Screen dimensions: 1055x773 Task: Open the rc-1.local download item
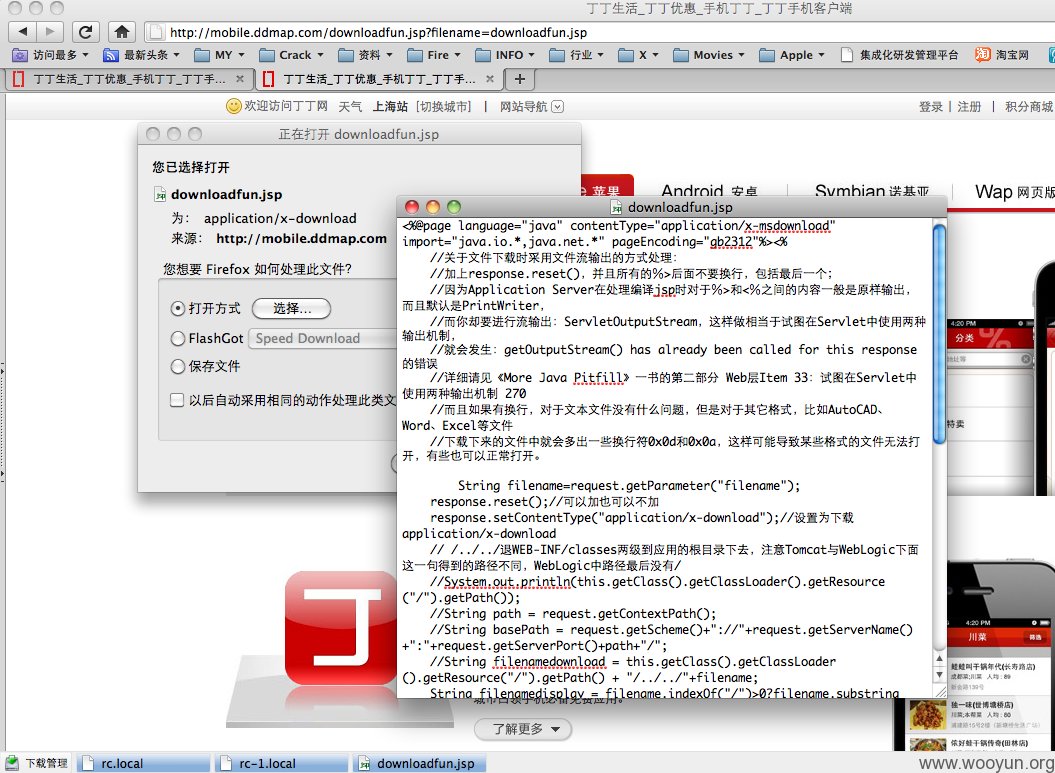281,764
